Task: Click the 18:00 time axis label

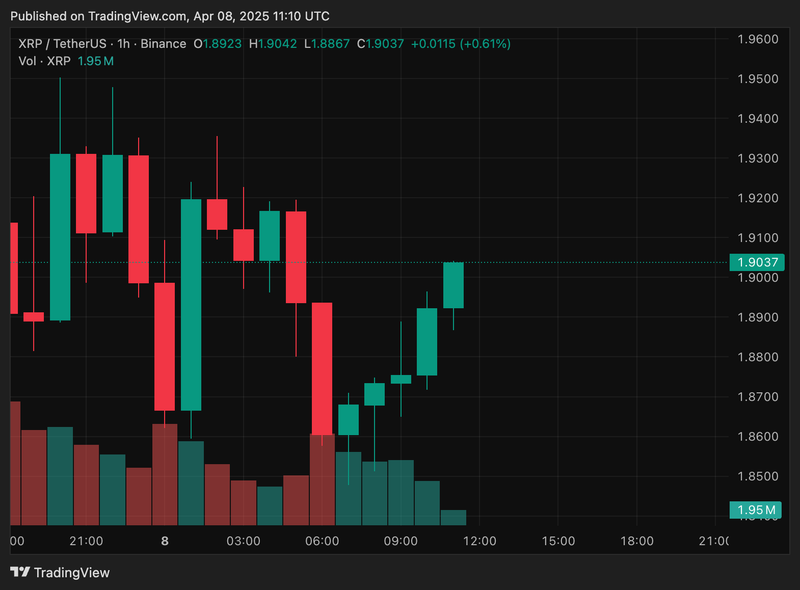Action: 637,541
